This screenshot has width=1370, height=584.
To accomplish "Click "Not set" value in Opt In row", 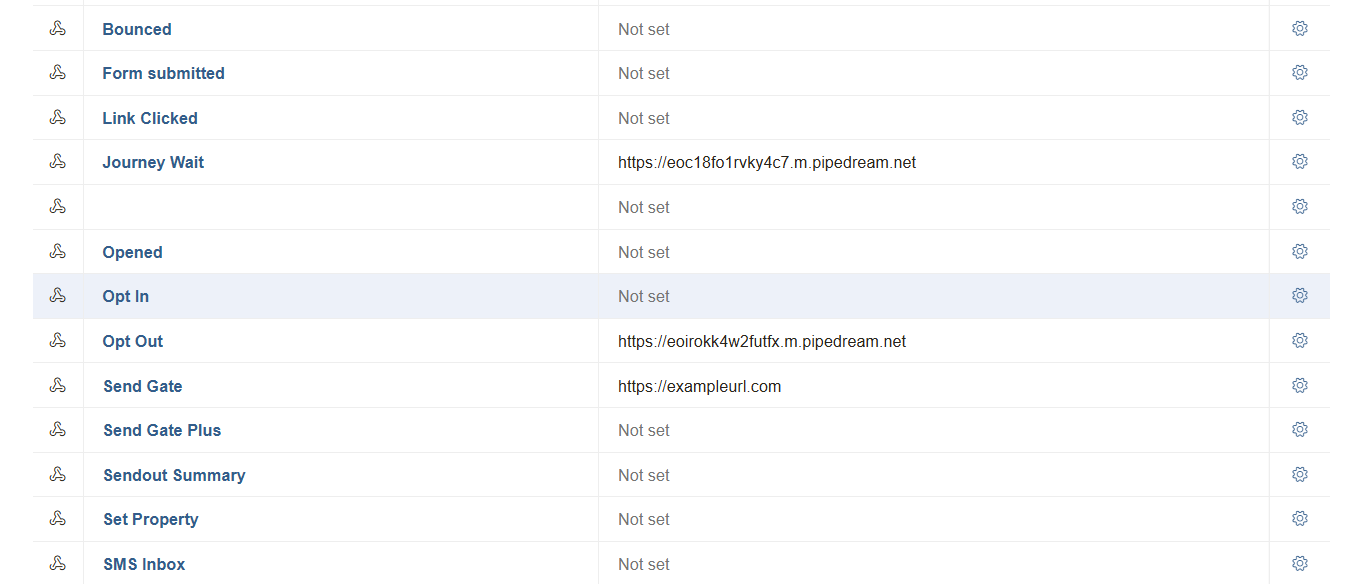I will pyautogui.click(x=643, y=296).
